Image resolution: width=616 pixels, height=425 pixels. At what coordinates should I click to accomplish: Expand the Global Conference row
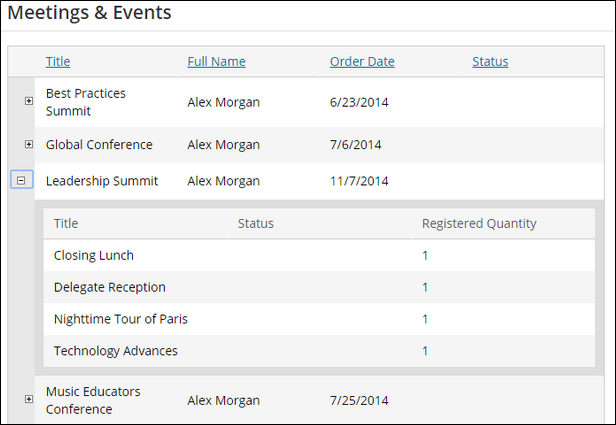click(x=29, y=144)
